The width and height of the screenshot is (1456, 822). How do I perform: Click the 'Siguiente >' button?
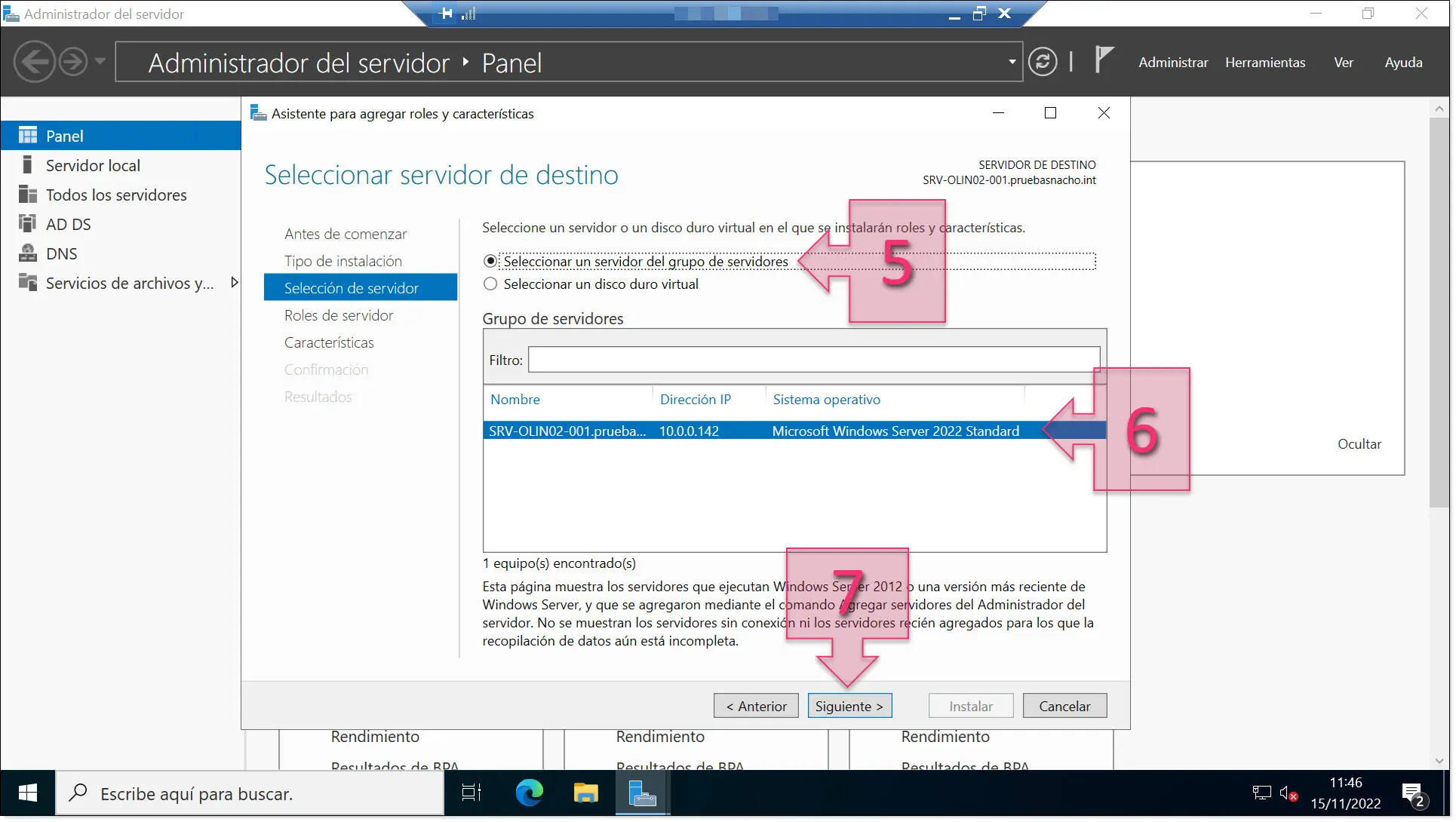(849, 707)
